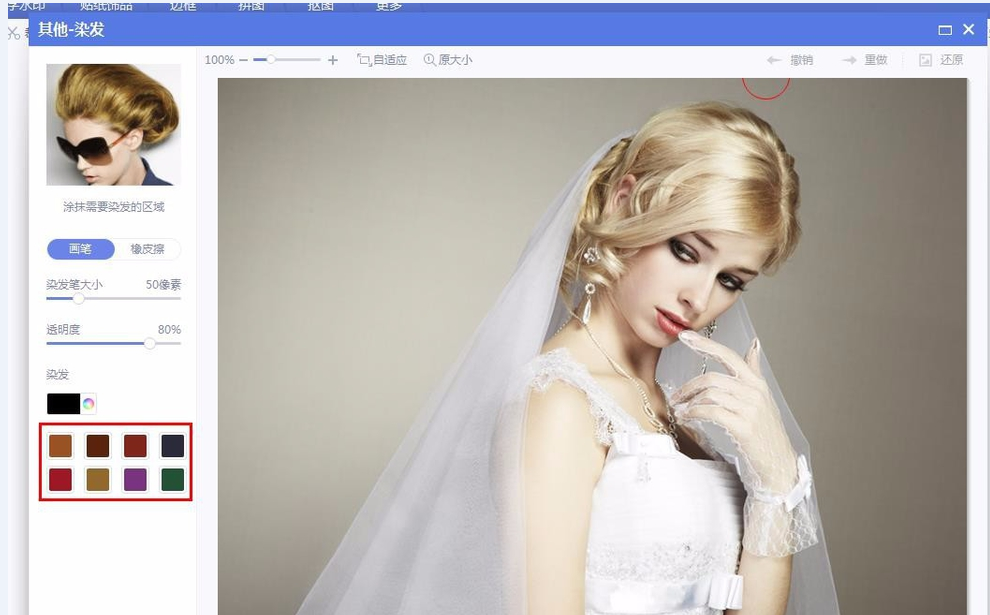
Task: Close the 其他-染发 dialog
Action: pos(969,29)
